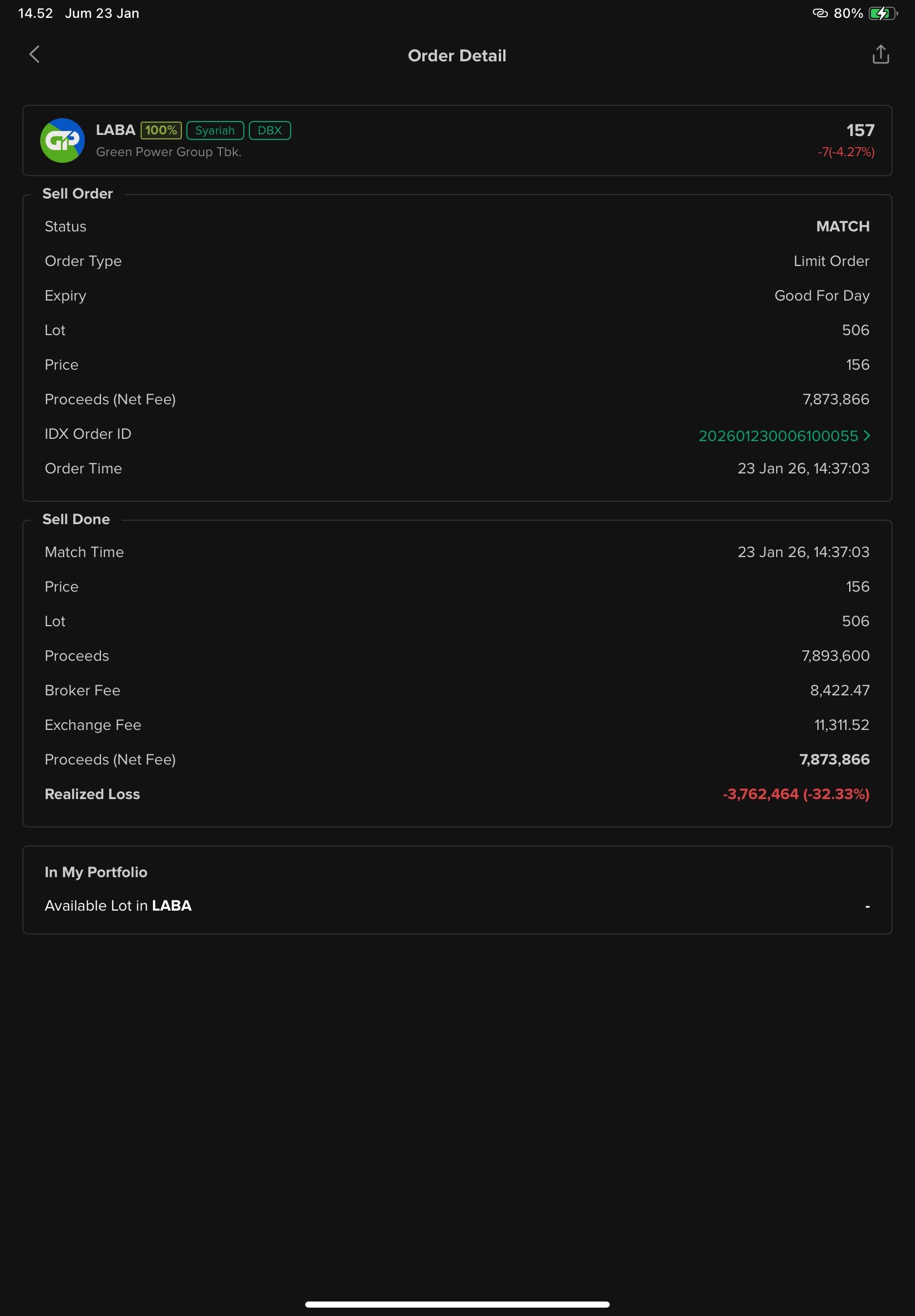The width and height of the screenshot is (915, 1316).
Task: Tap the LABA price 157
Action: coord(860,130)
